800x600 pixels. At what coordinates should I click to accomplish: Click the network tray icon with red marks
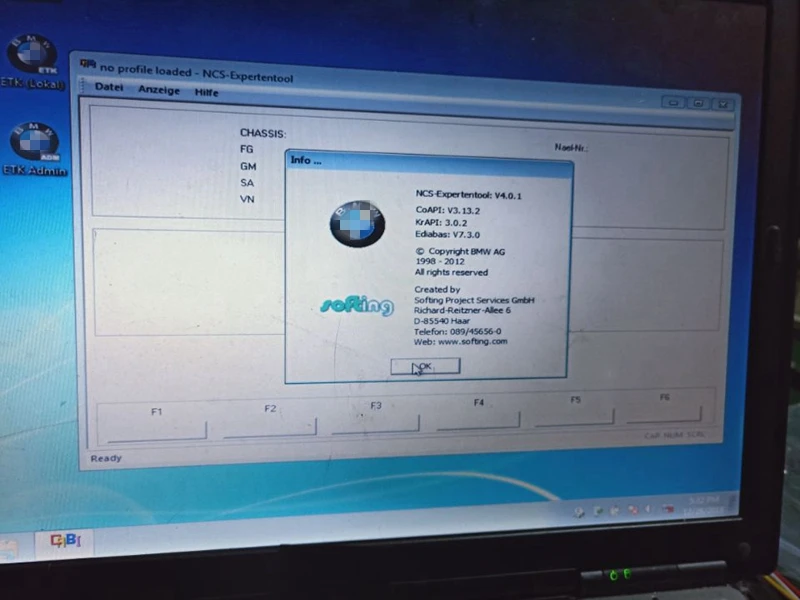[x=633, y=510]
